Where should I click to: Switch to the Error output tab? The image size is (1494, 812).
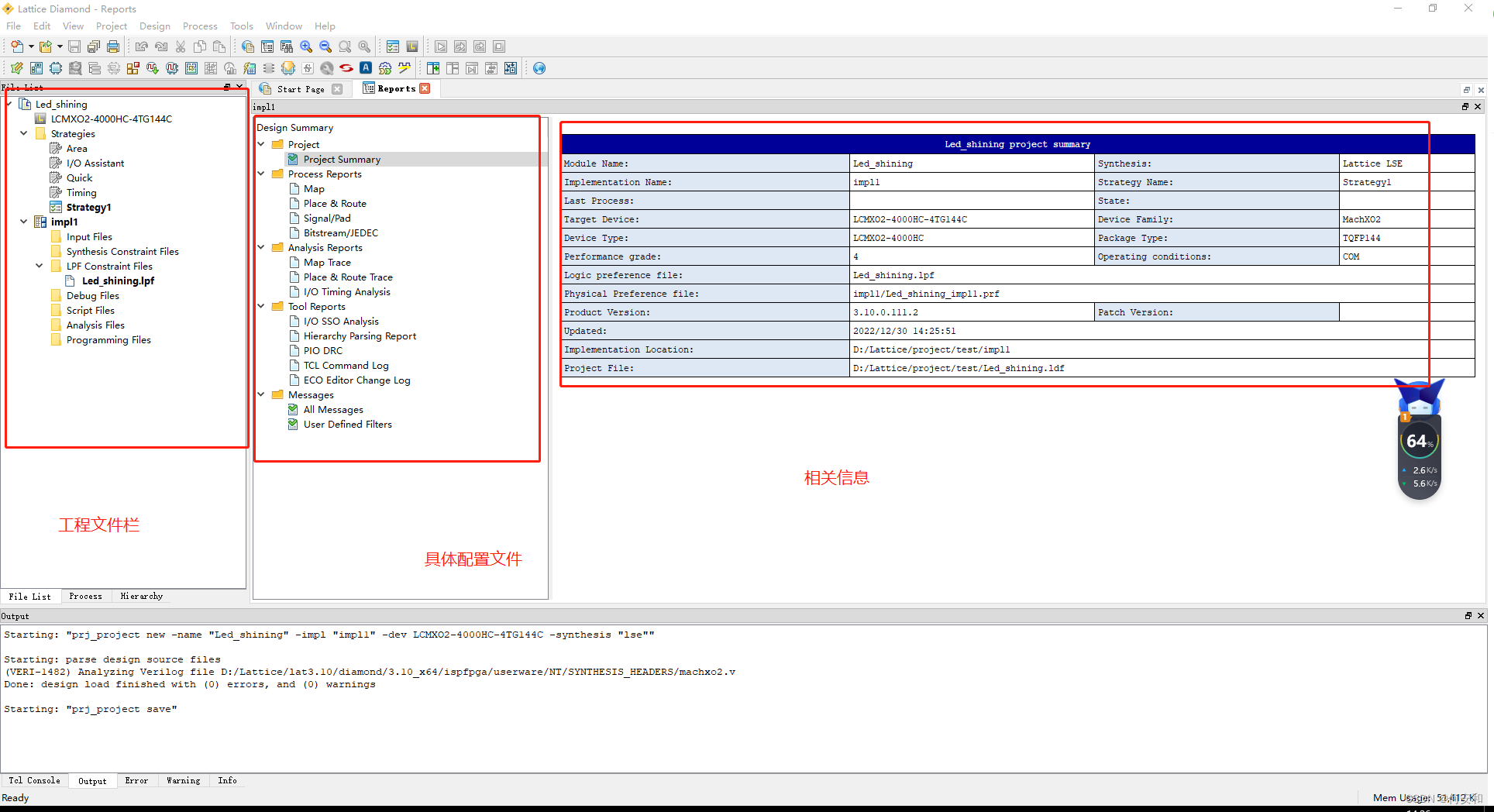[136, 780]
